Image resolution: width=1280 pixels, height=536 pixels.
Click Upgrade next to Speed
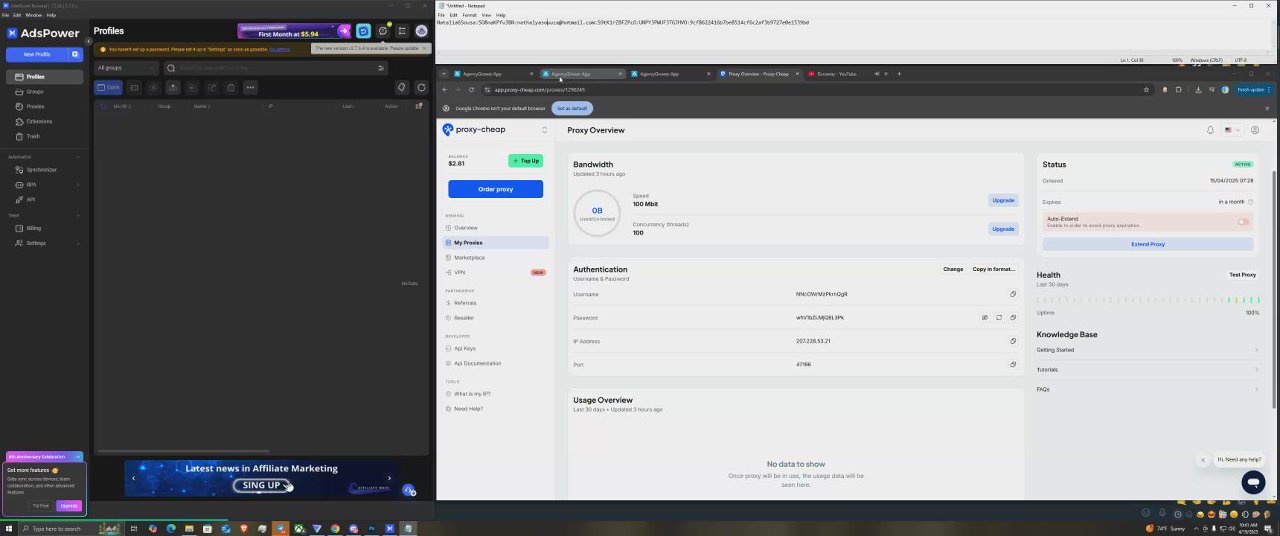coord(1003,200)
